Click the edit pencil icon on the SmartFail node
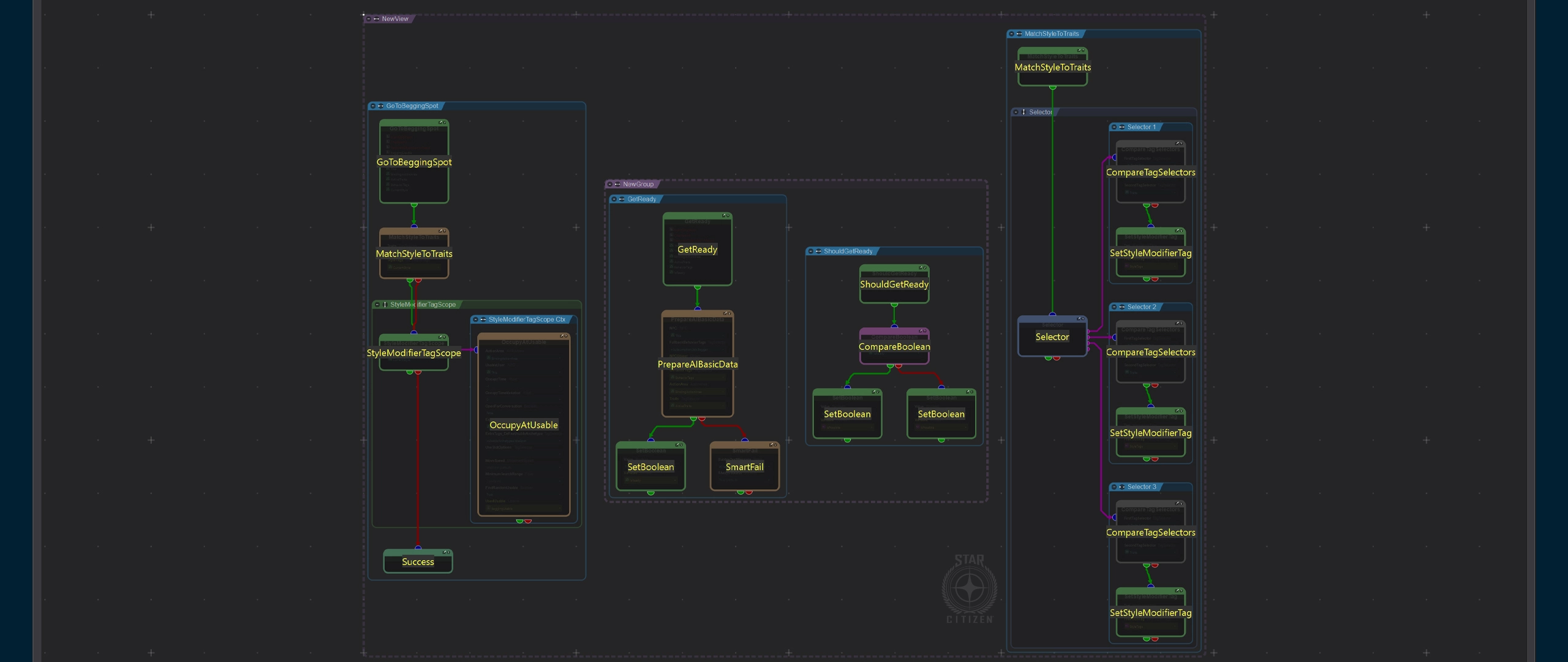 tap(773, 444)
